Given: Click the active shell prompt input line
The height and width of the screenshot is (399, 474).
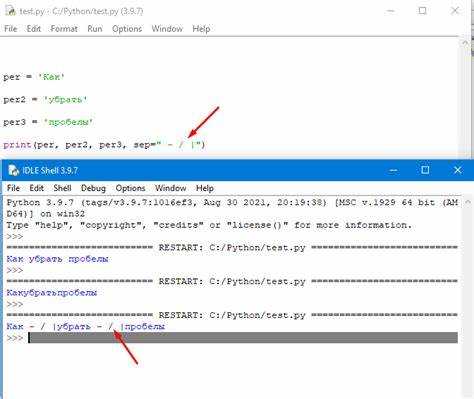Looking at the screenshot, I should (x=243, y=338).
